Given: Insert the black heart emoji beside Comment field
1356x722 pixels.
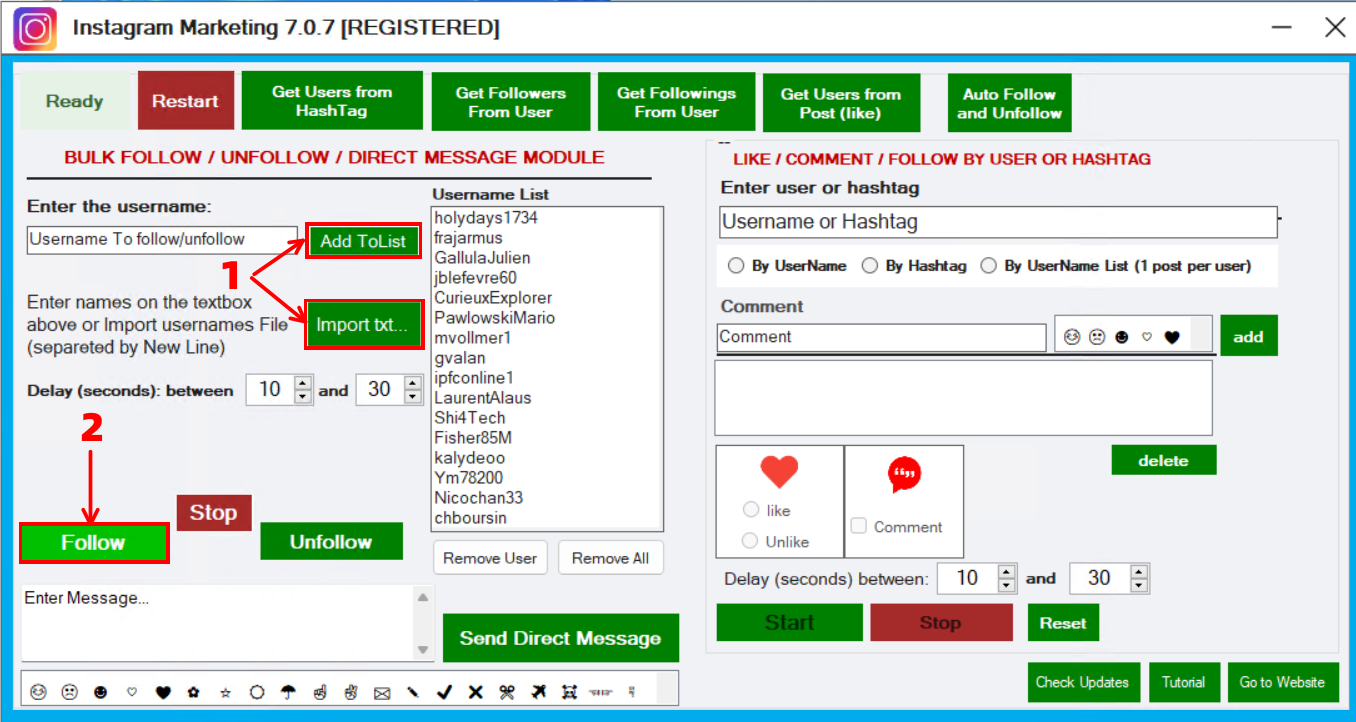Looking at the screenshot, I should tap(1172, 338).
